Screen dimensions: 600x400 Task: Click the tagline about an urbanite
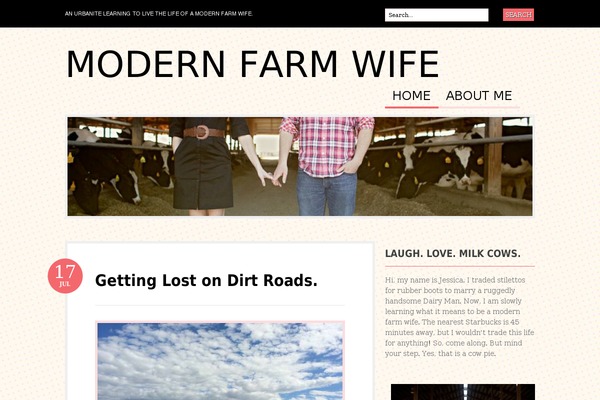coord(159,14)
